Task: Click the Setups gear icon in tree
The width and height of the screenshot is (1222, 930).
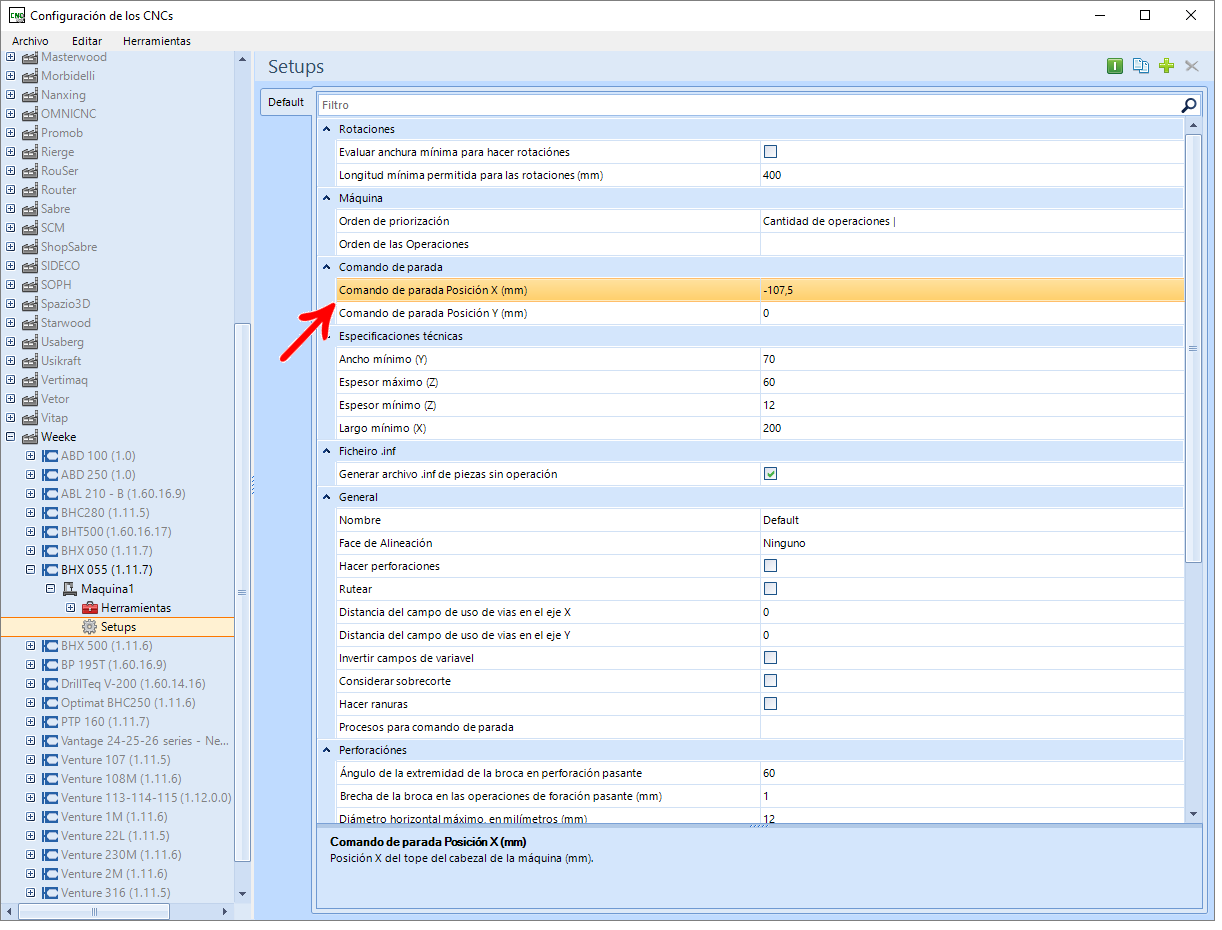Action: pyautogui.click(x=90, y=627)
